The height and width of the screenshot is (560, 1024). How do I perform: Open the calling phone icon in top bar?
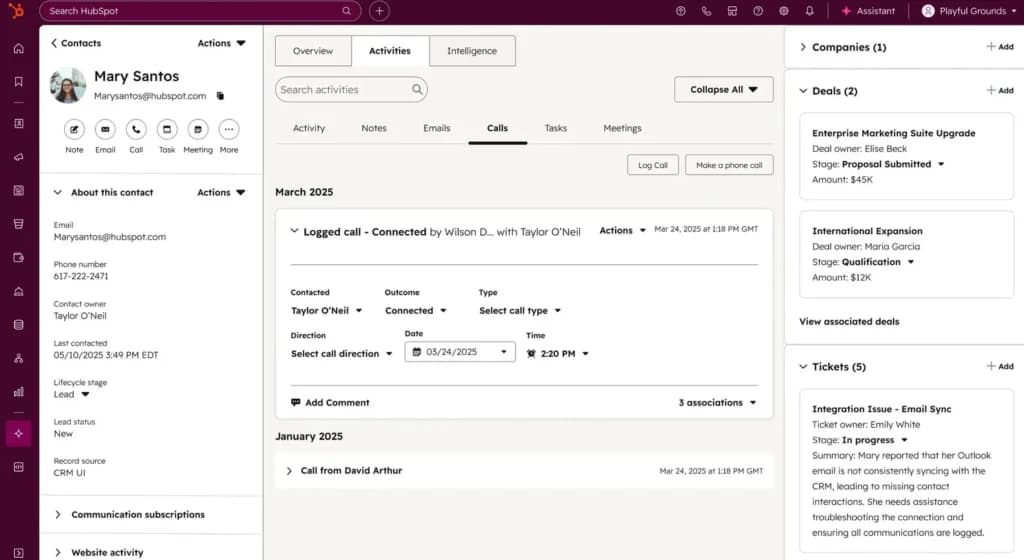tap(706, 11)
